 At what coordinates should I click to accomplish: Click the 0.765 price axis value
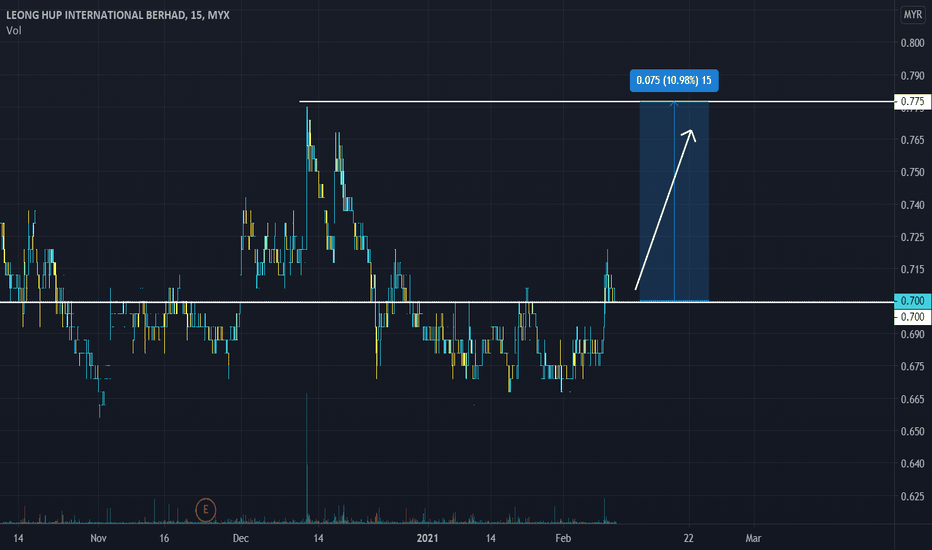click(912, 140)
